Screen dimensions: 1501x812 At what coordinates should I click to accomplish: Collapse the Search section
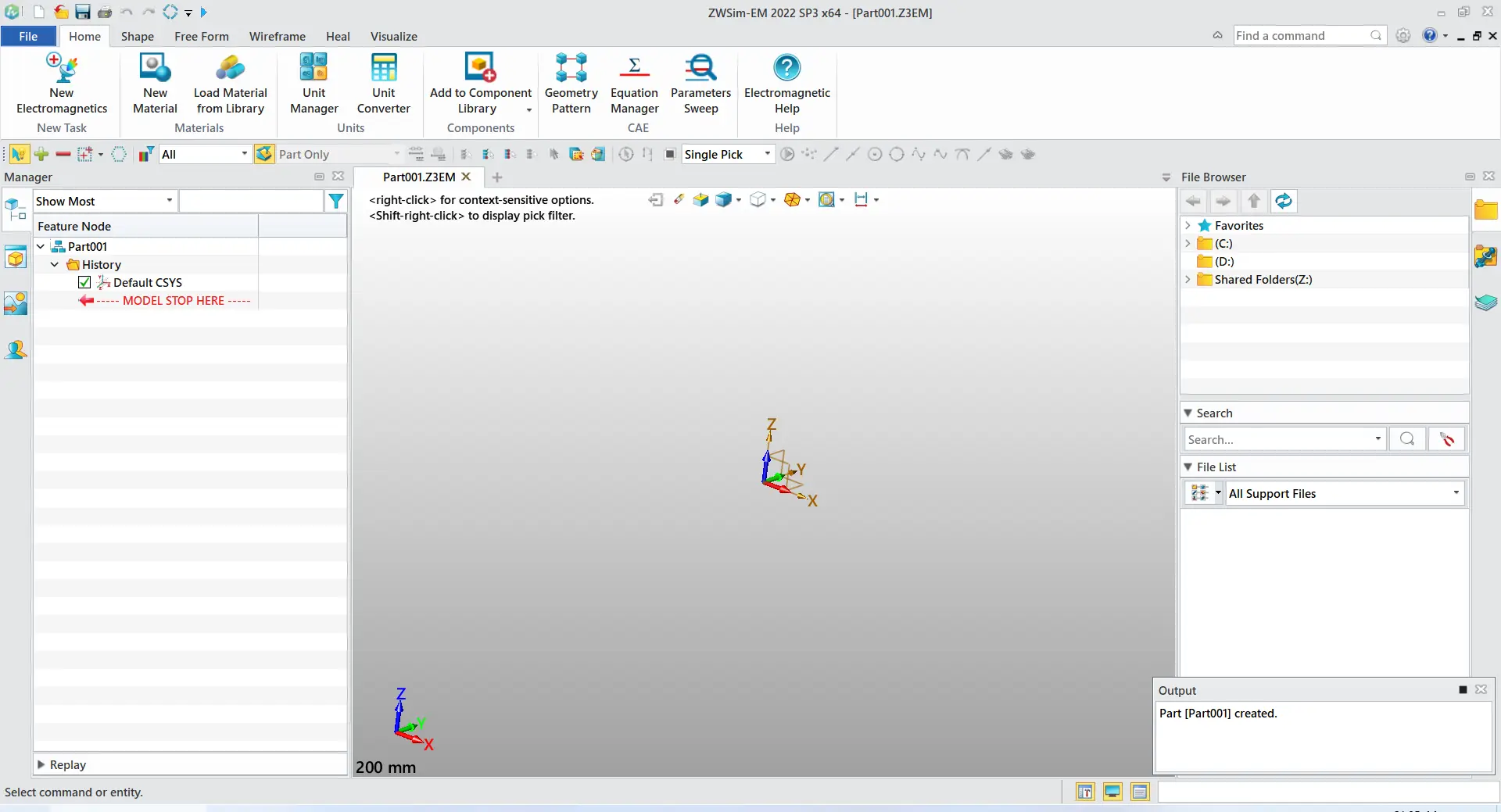1188,413
